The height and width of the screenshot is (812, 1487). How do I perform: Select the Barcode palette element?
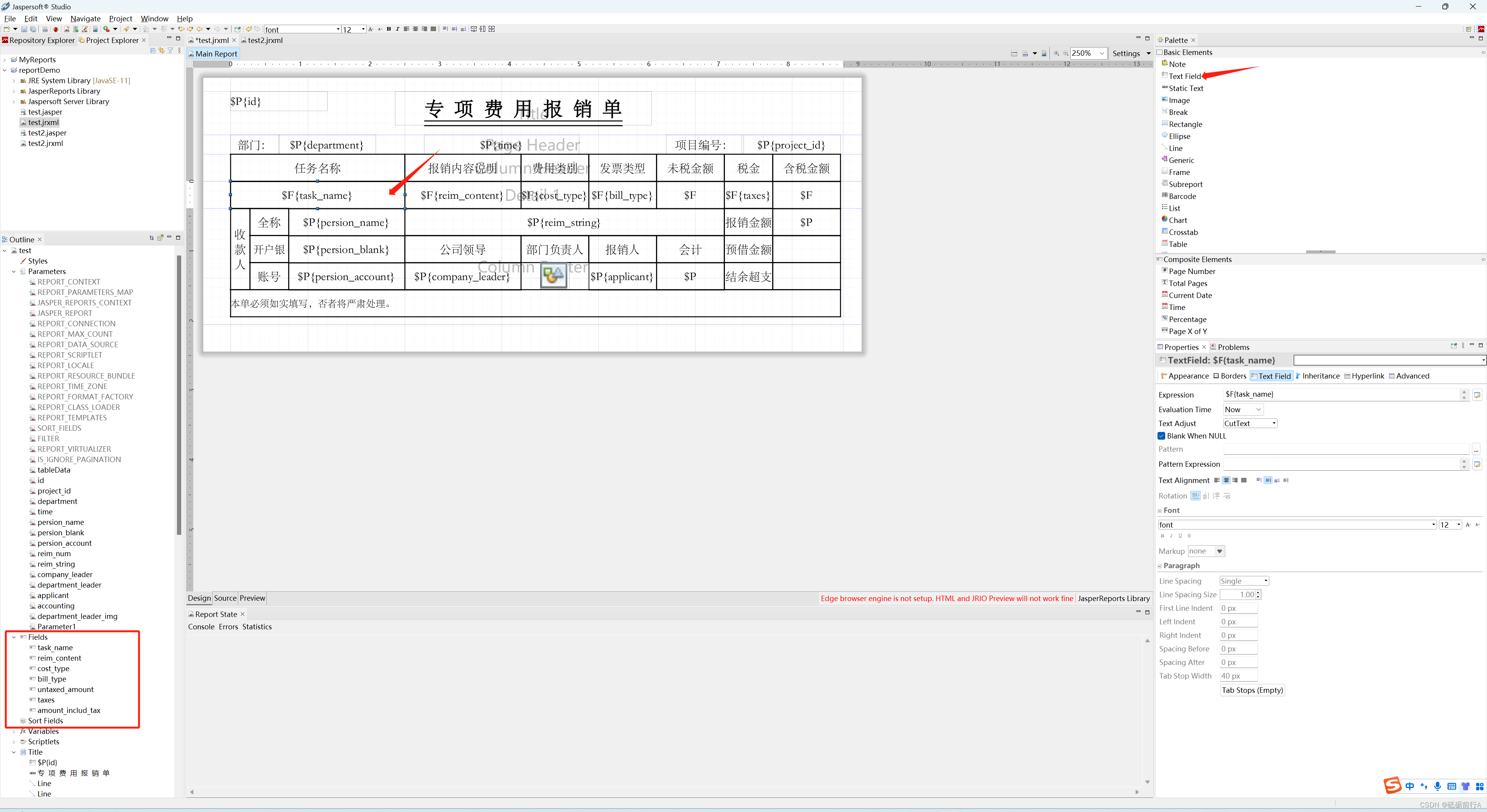tap(1179, 196)
